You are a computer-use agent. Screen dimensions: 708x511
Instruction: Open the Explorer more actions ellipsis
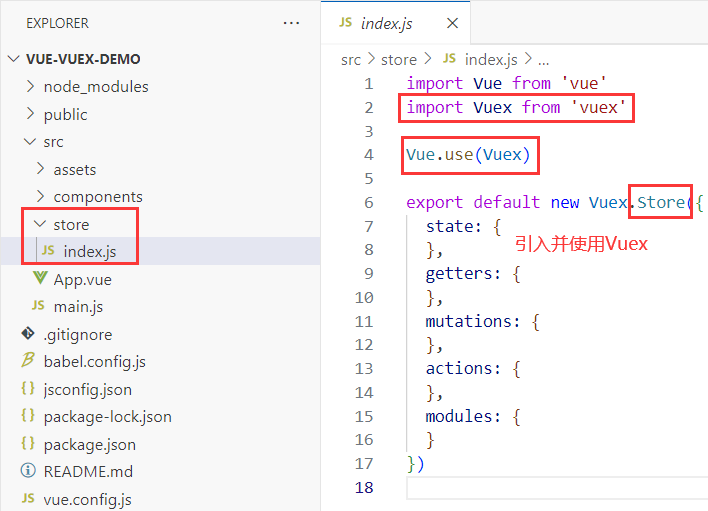click(x=291, y=23)
